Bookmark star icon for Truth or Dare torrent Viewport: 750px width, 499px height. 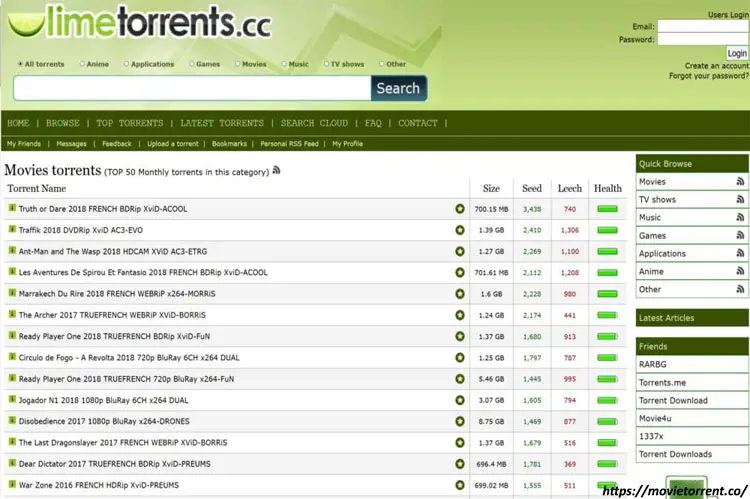point(460,209)
